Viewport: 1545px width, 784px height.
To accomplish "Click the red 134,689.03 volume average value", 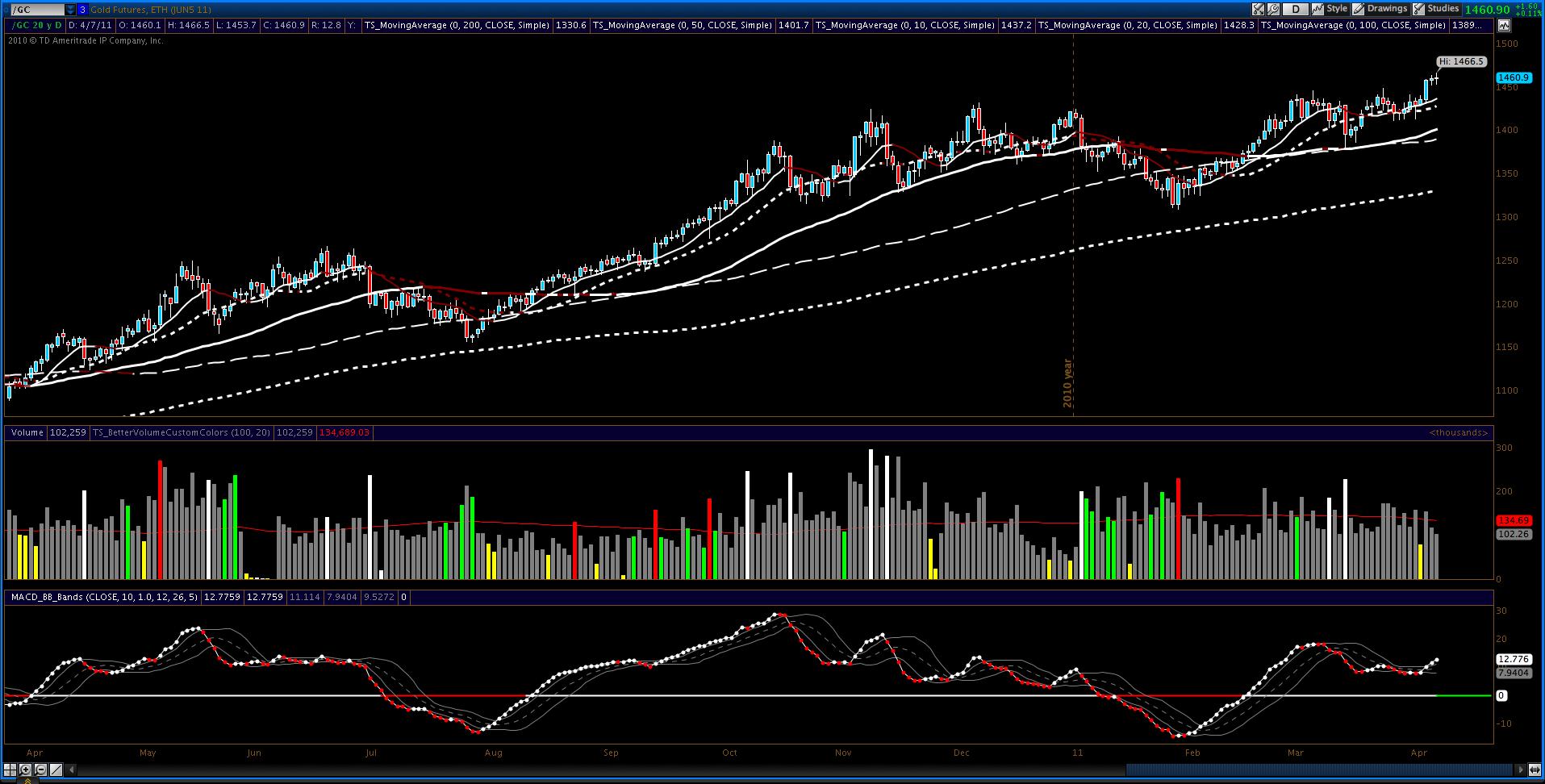I will pyautogui.click(x=344, y=433).
